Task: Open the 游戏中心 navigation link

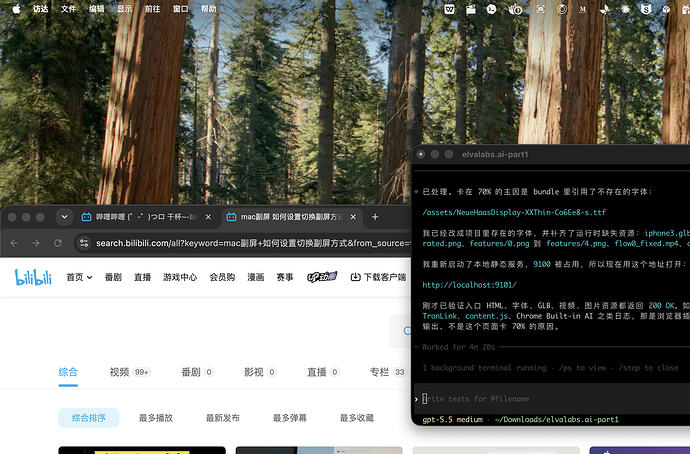Action: (180, 277)
